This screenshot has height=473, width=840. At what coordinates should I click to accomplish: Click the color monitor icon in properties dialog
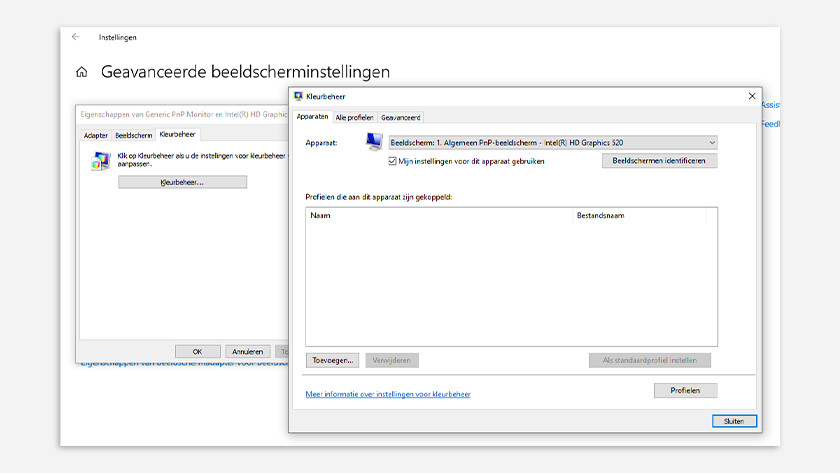[100, 160]
